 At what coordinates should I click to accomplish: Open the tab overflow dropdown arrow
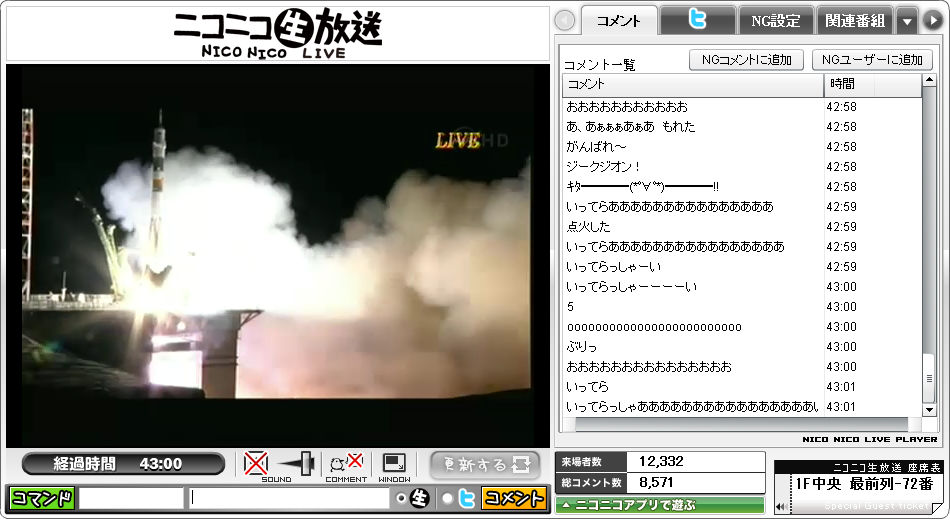click(906, 21)
